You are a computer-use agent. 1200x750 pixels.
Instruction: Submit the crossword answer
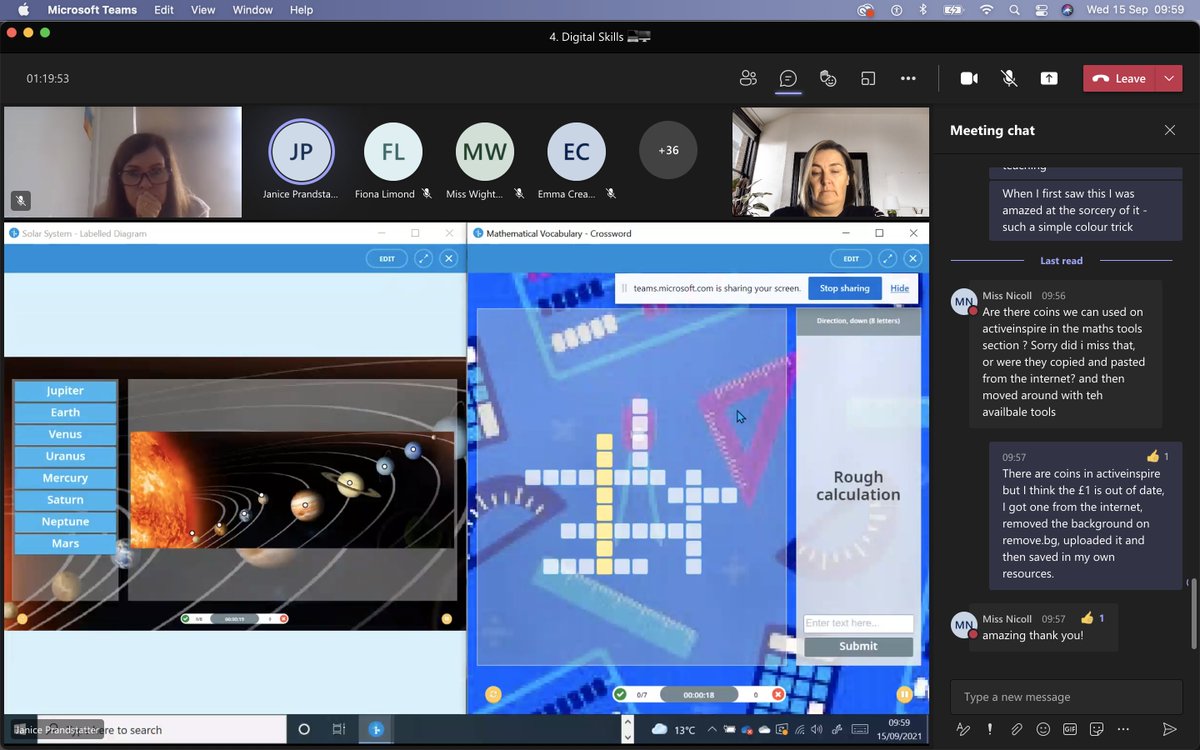click(x=858, y=646)
